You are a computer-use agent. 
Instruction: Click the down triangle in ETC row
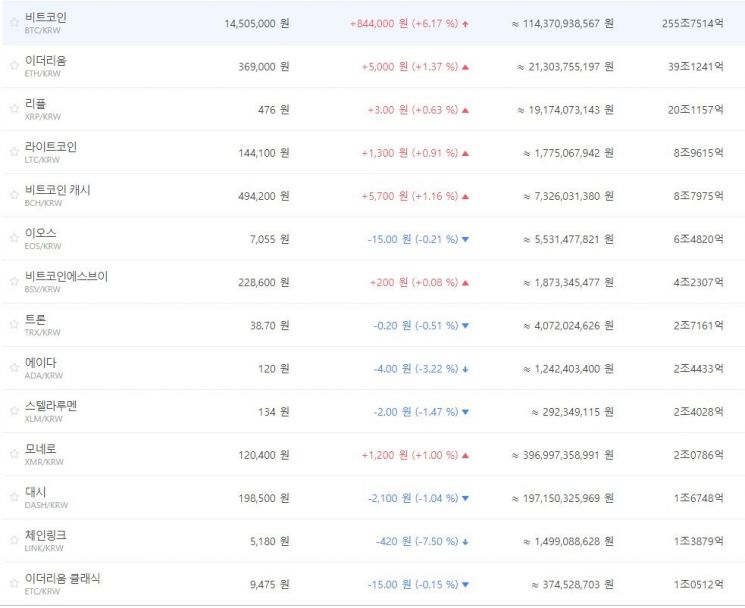pyautogui.click(x=465, y=585)
